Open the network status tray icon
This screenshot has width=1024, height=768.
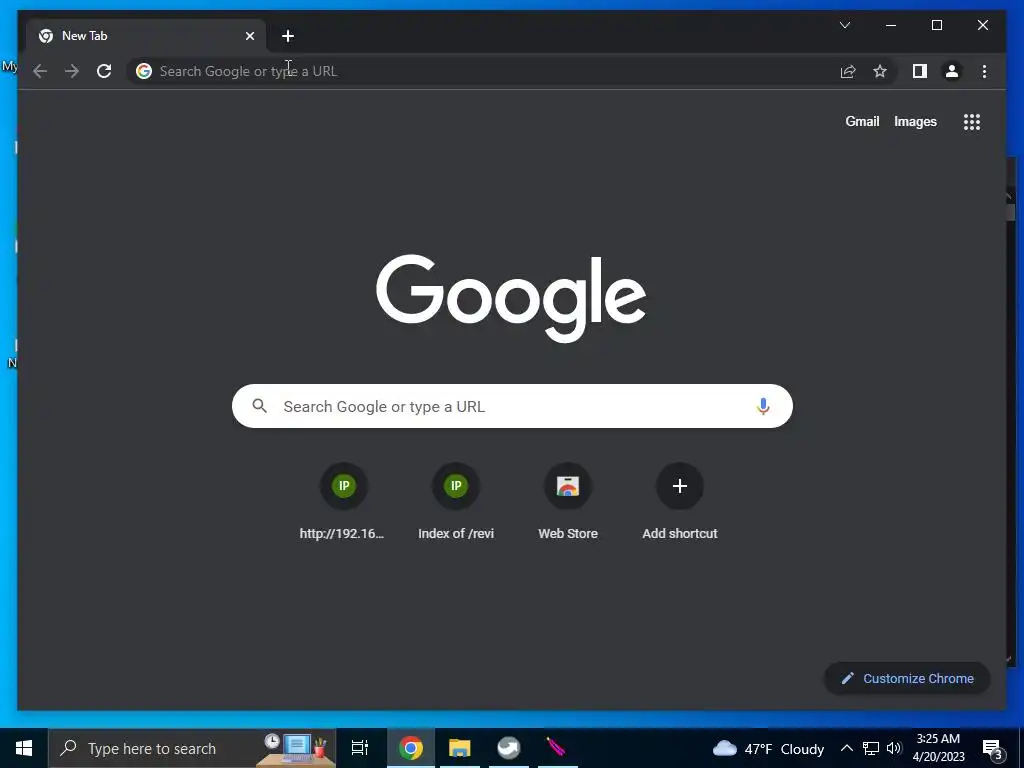click(x=871, y=748)
